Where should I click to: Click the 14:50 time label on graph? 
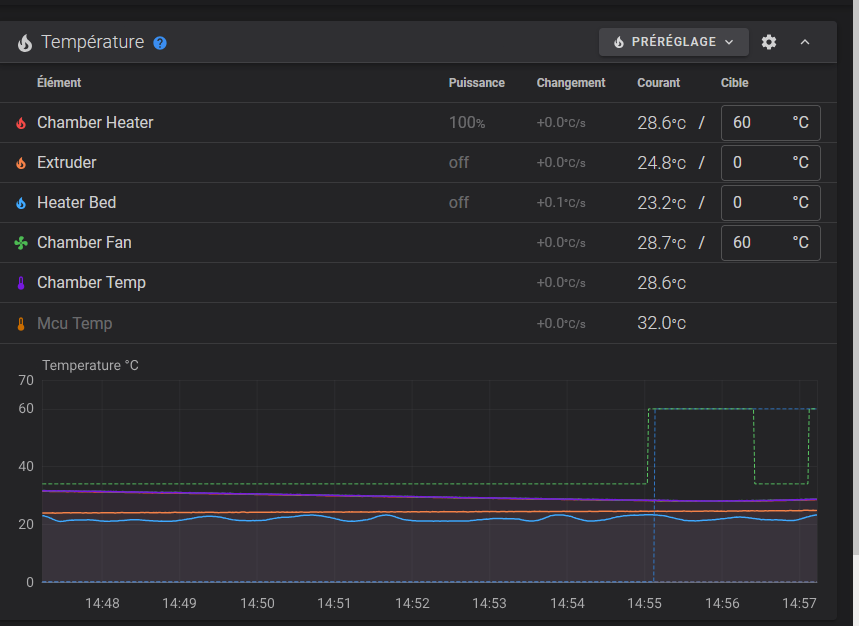click(257, 604)
